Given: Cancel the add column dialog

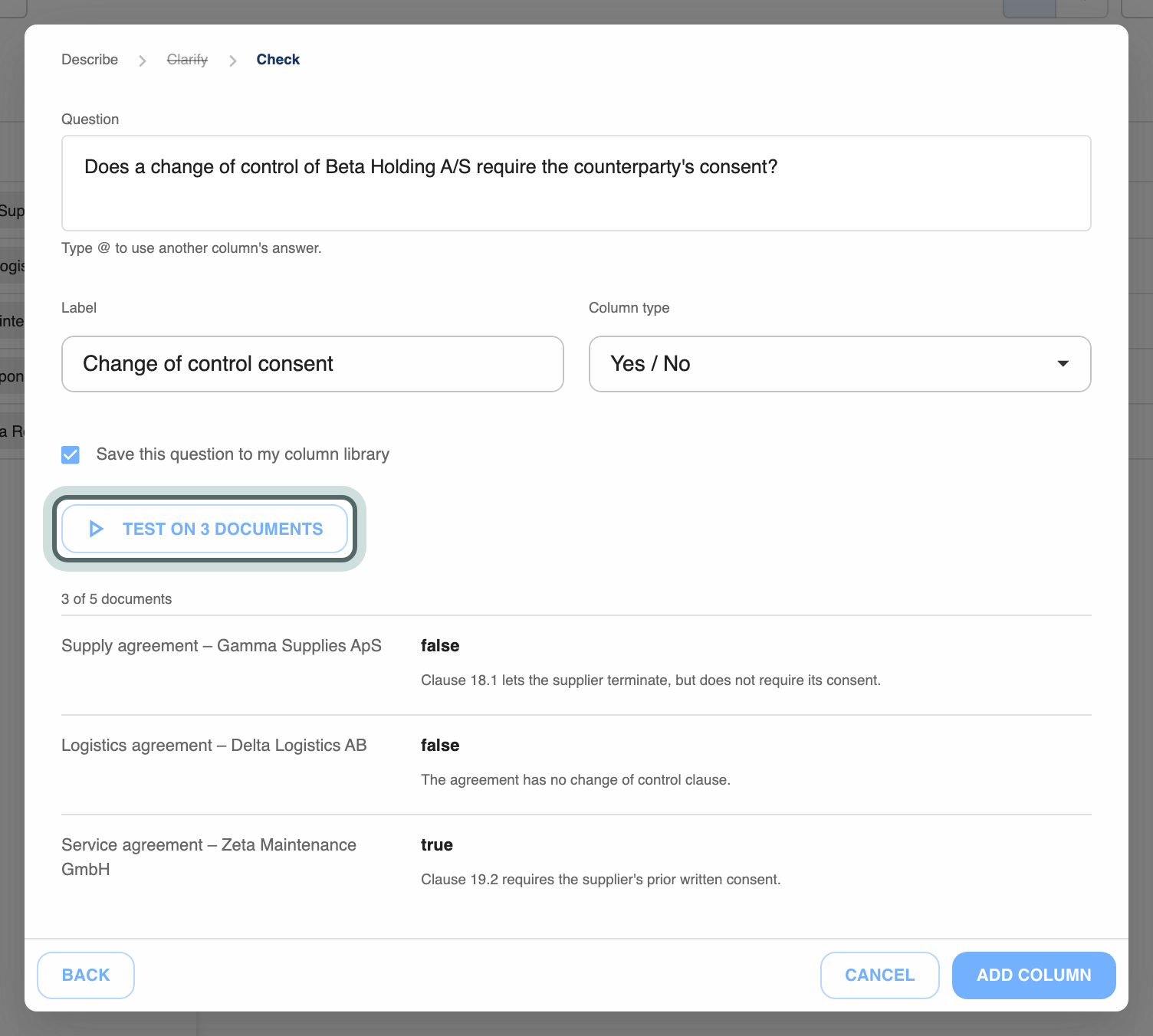Looking at the screenshot, I should pos(880,975).
